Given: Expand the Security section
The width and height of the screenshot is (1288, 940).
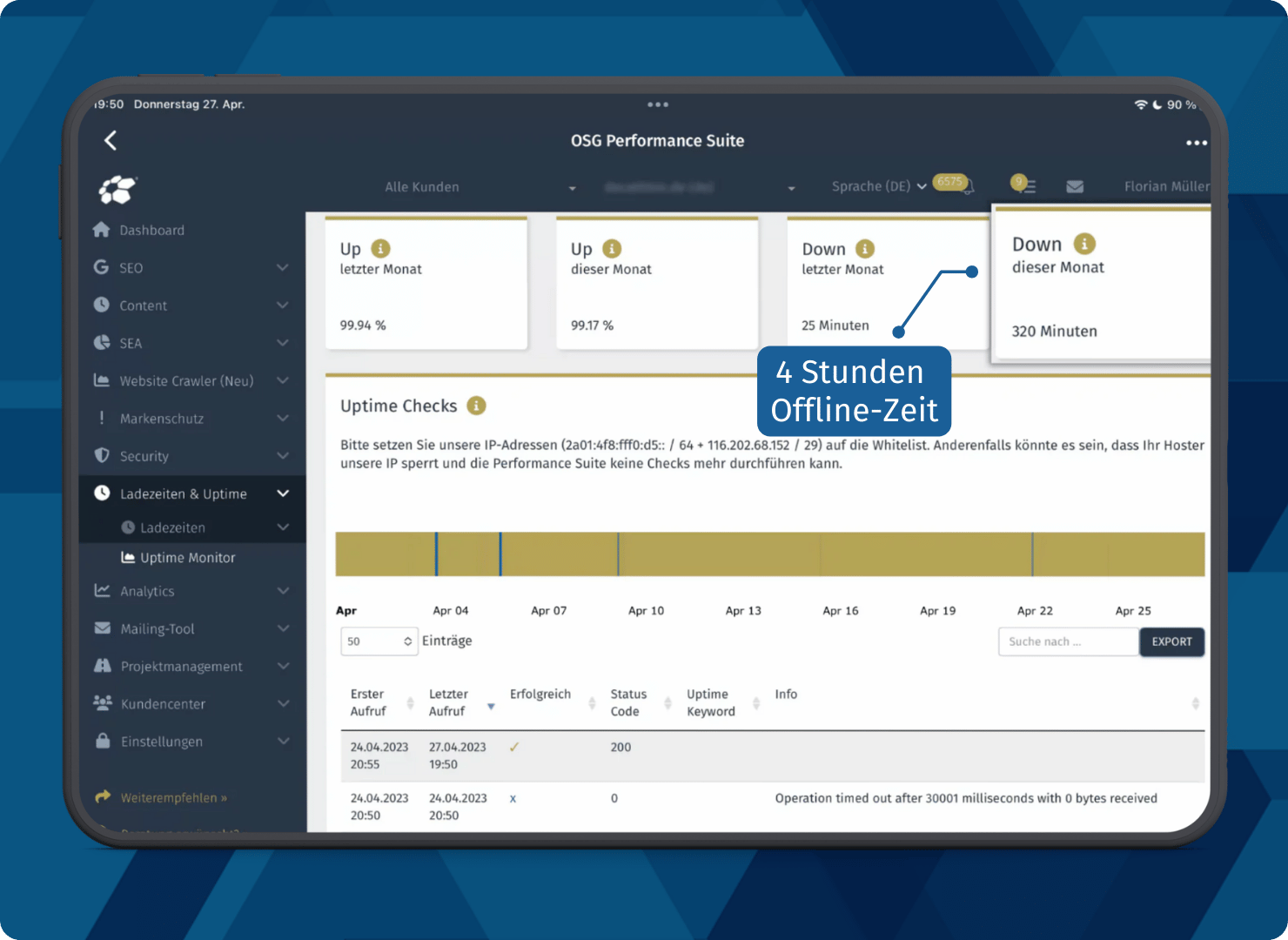Looking at the screenshot, I should click(283, 455).
